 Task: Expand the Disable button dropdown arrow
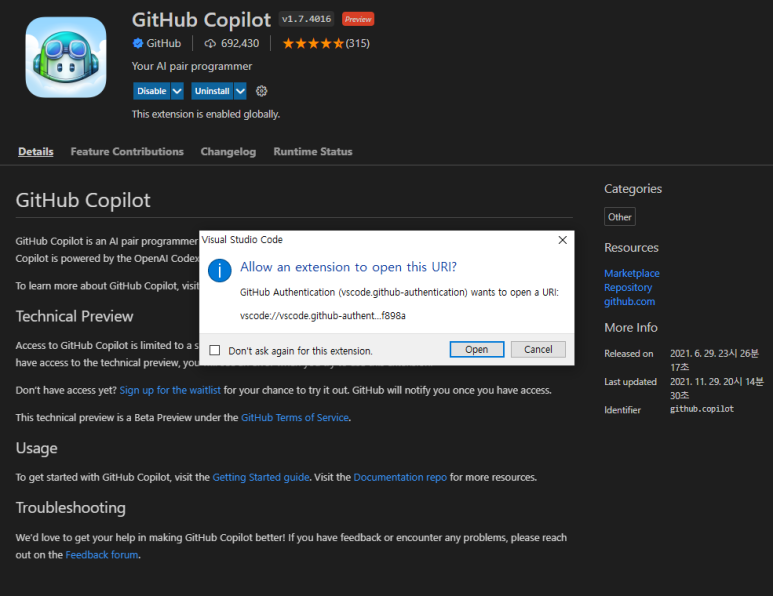pos(177,91)
